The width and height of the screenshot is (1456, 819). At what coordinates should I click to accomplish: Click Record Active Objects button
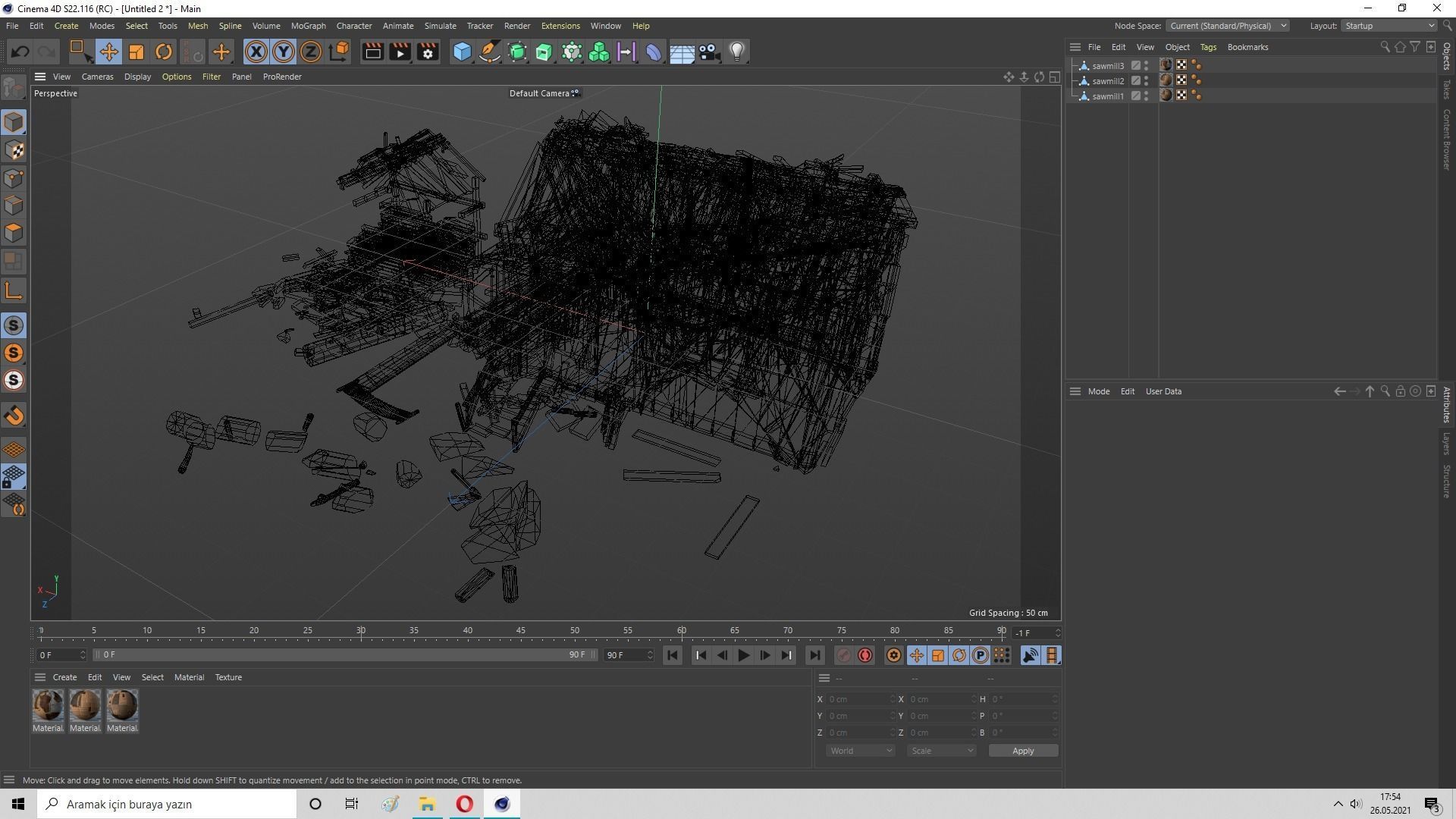click(x=843, y=655)
